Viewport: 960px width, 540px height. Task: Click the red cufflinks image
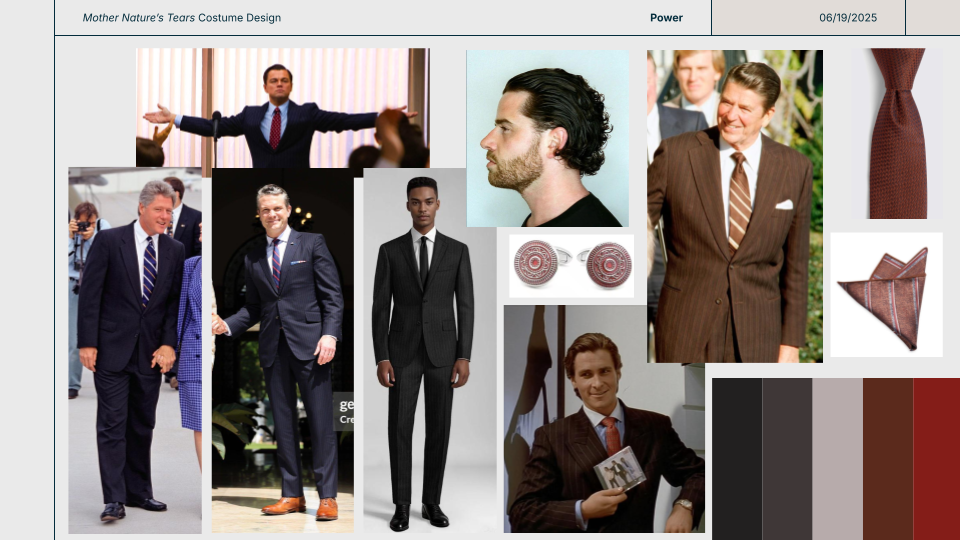click(571, 266)
